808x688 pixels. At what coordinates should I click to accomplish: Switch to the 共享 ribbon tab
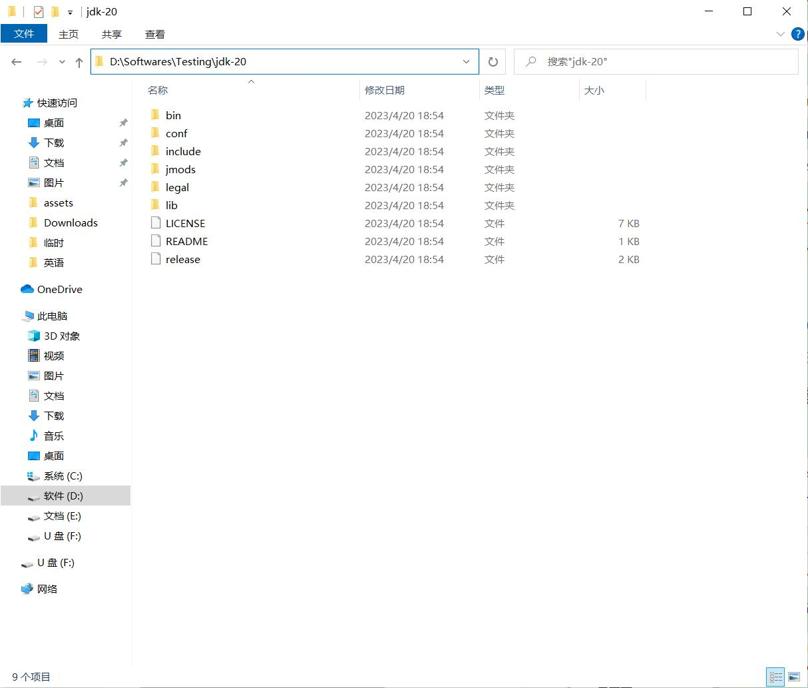click(112, 34)
